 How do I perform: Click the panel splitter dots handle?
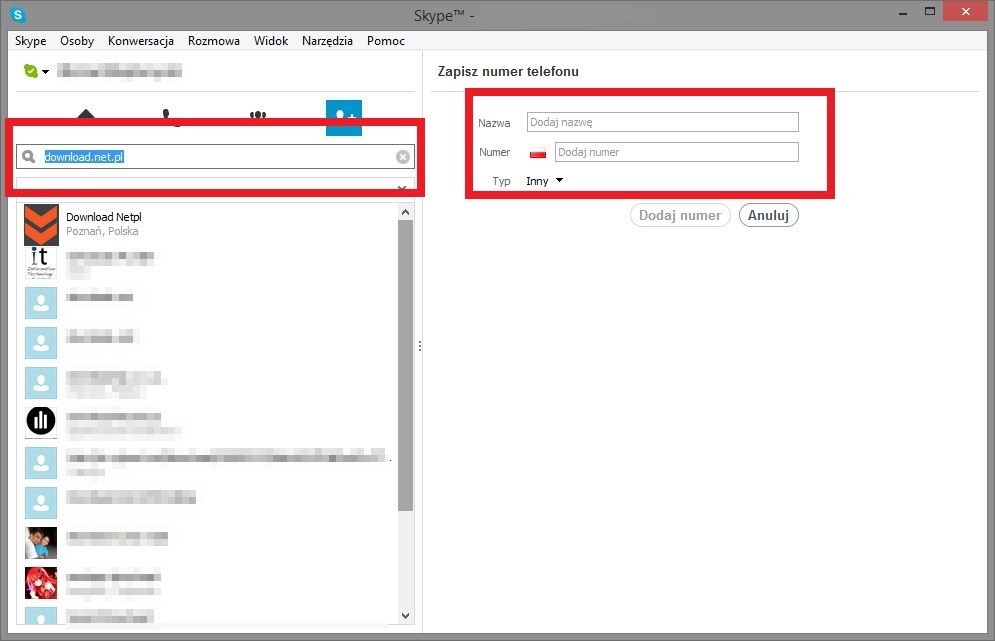[x=419, y=346]
